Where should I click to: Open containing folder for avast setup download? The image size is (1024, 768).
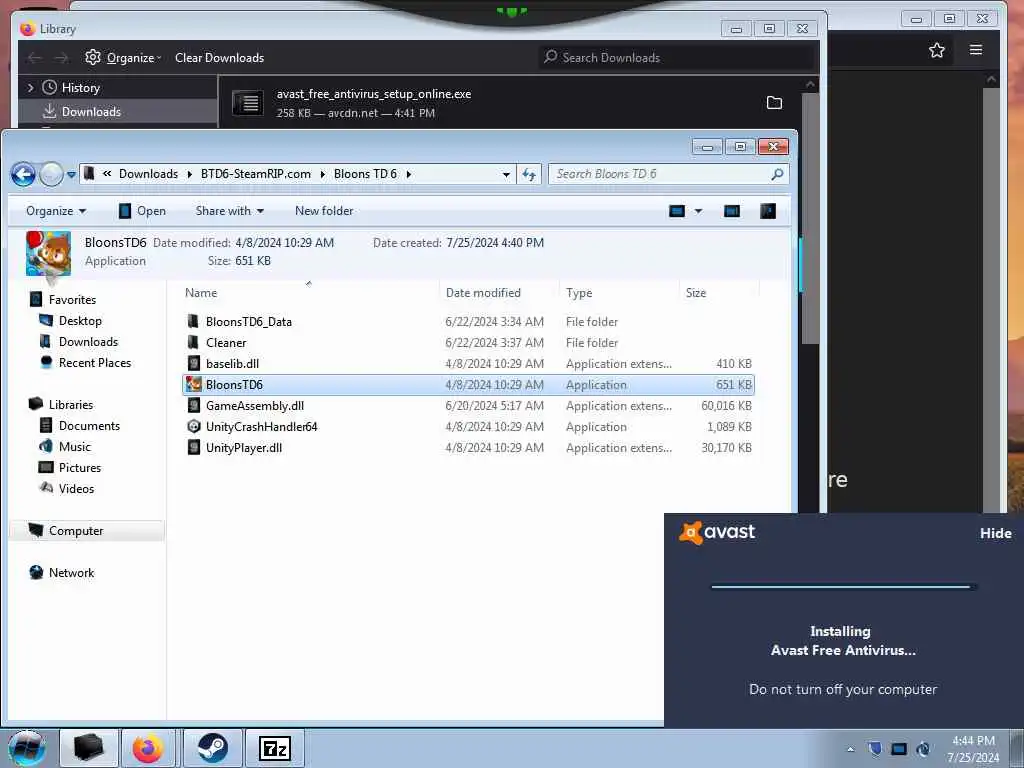[775, 103]
